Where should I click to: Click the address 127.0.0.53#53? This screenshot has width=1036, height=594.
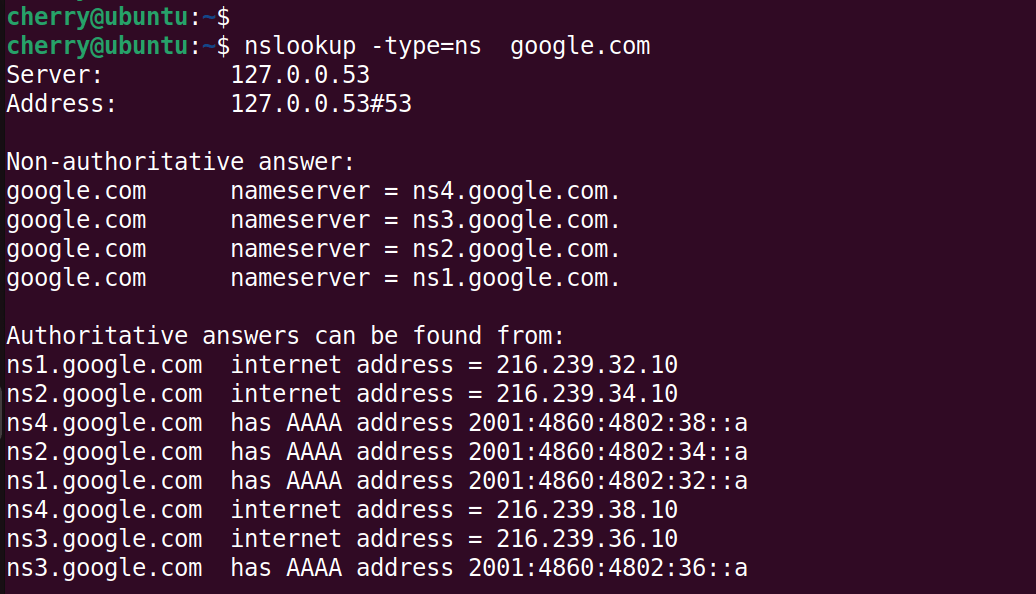(x=321, y=104)
